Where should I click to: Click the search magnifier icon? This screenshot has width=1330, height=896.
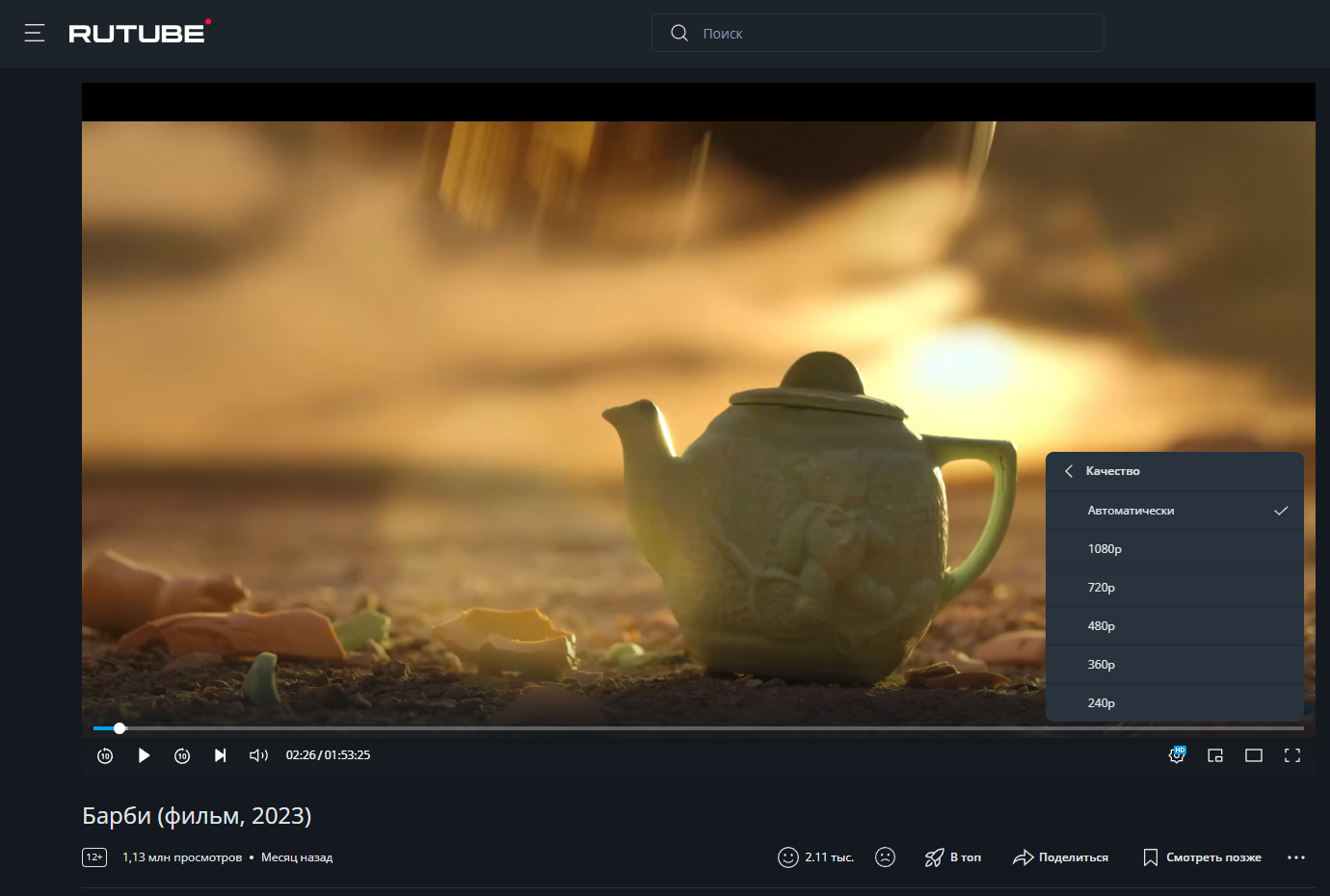click(x=679, y=33)
